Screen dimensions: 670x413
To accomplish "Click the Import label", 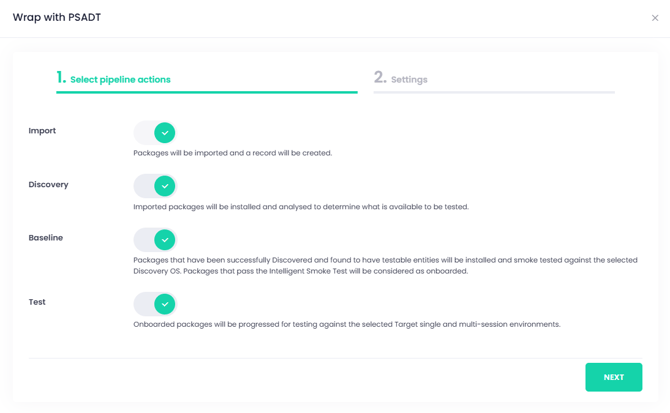I will tap(42, 131).
